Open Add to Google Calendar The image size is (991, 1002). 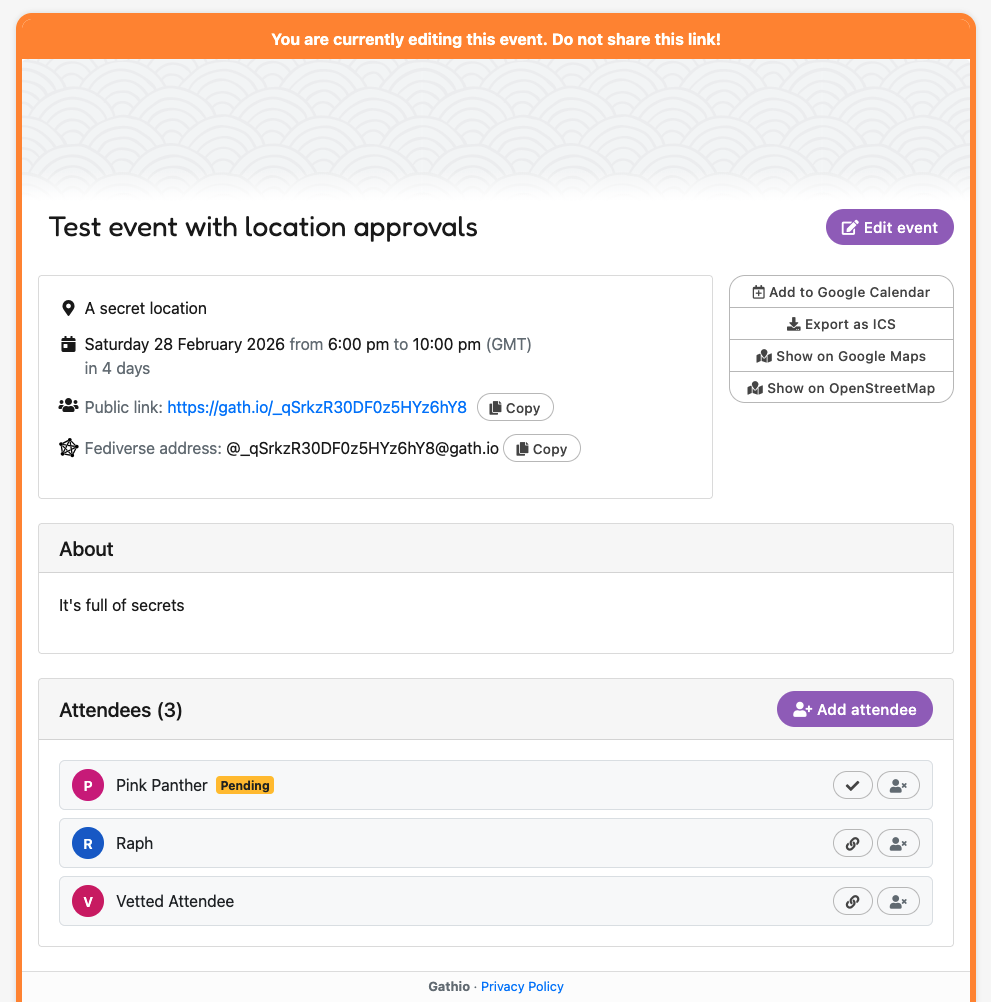pos(841,292)
